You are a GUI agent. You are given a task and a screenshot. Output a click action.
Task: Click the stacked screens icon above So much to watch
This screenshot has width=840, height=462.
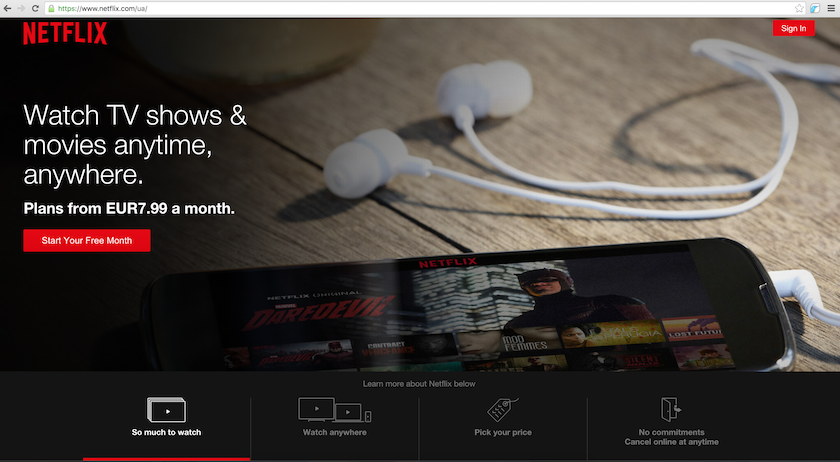click(x=167, y=410)
